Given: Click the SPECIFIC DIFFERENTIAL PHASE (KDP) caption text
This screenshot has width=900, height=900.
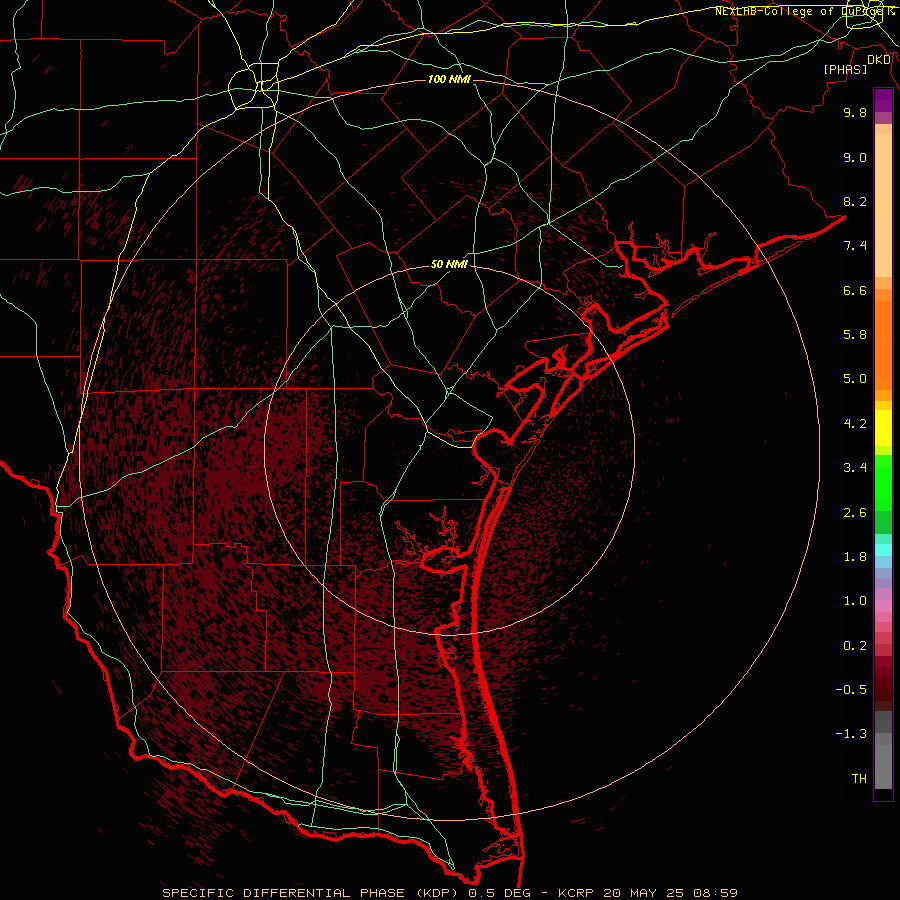Looking at the screenshot, I should click(313, 893).
